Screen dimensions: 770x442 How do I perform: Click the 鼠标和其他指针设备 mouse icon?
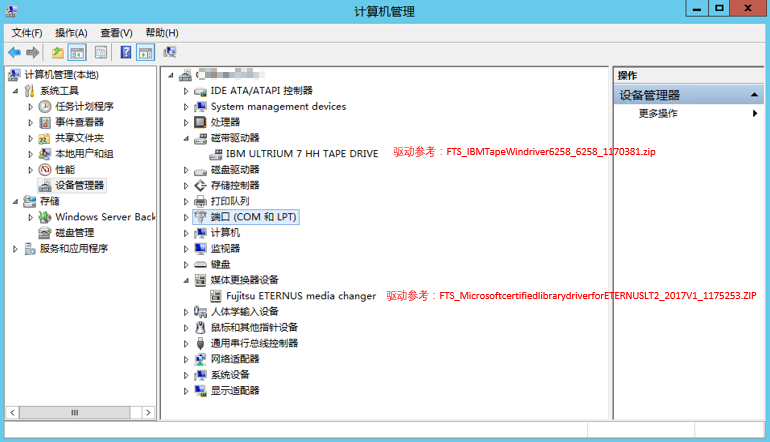200,327
